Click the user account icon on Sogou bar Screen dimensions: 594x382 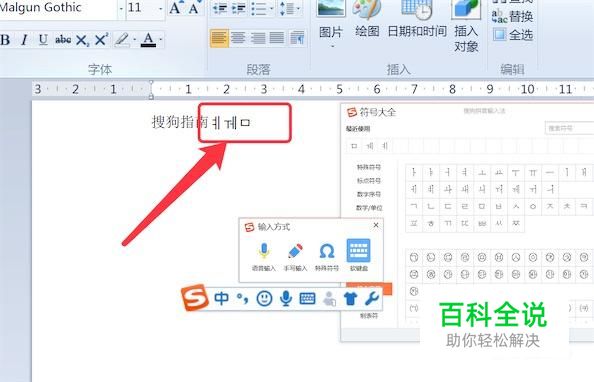click(x=329, y=299)
